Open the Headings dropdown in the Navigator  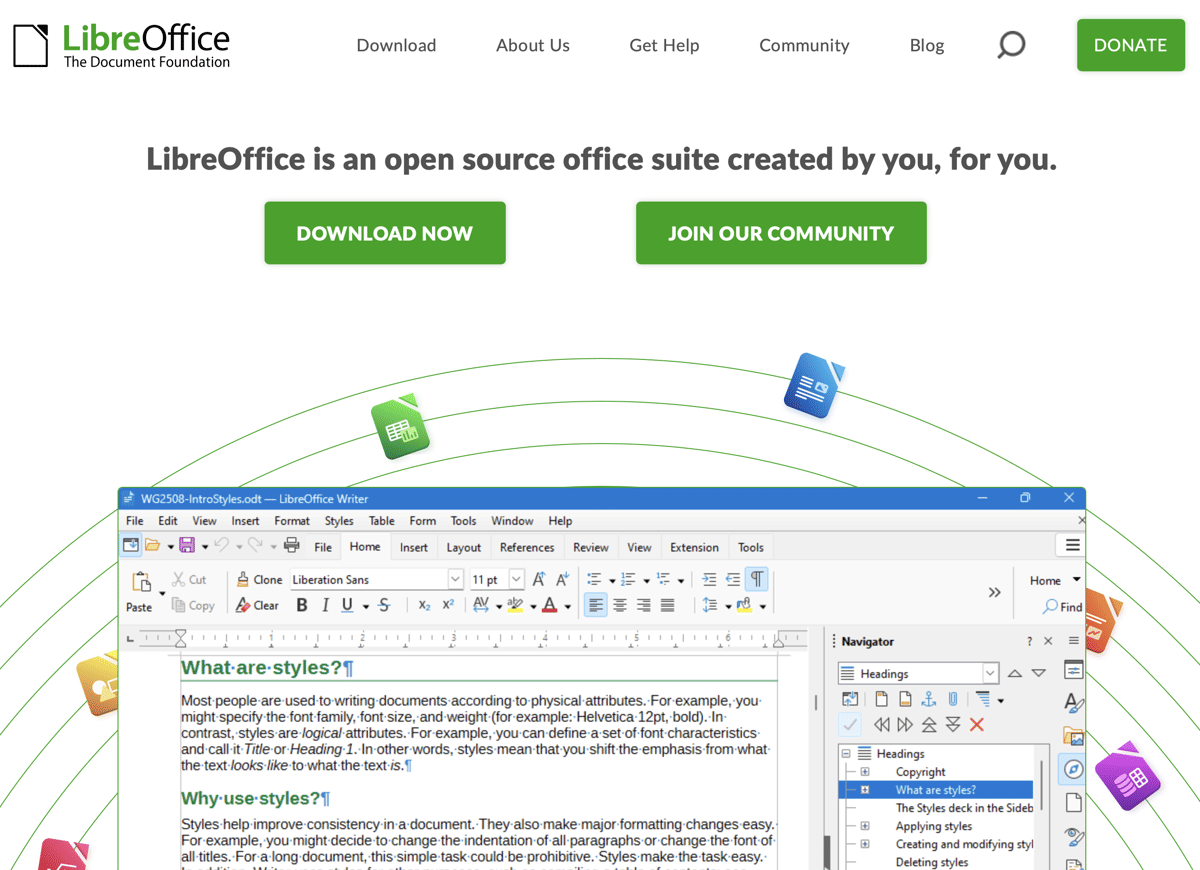(990, 674)
